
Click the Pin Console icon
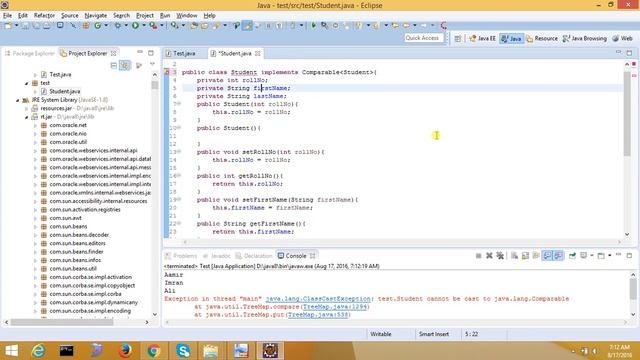[572, 256]
